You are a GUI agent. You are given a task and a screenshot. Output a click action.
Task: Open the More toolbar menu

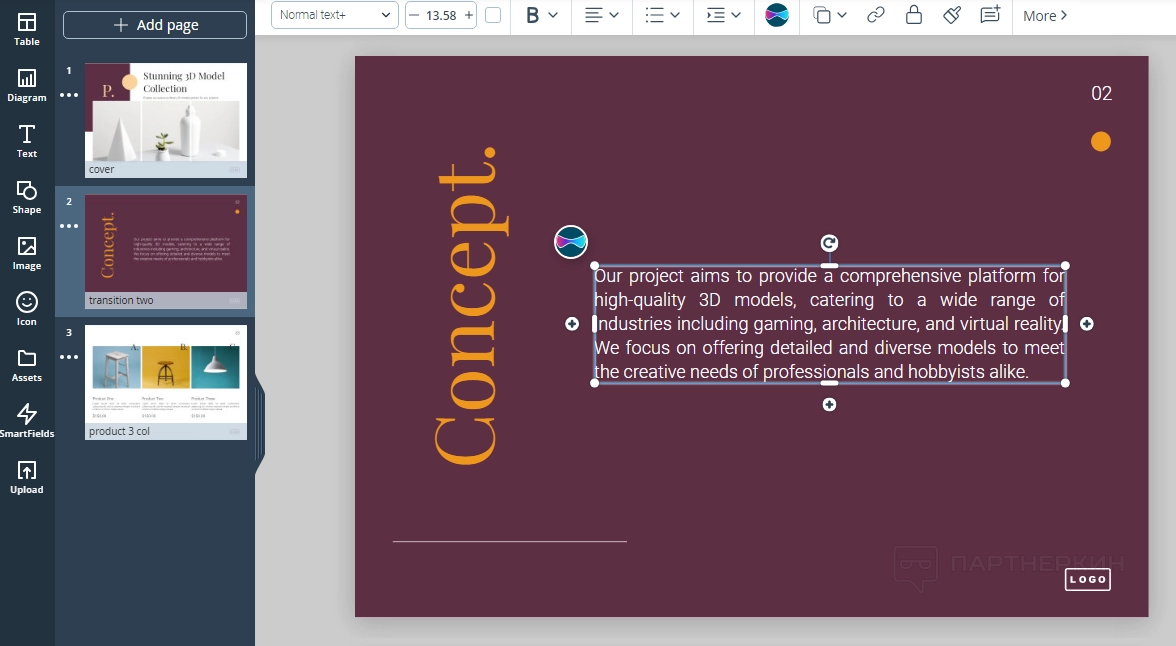(1045, 15)
